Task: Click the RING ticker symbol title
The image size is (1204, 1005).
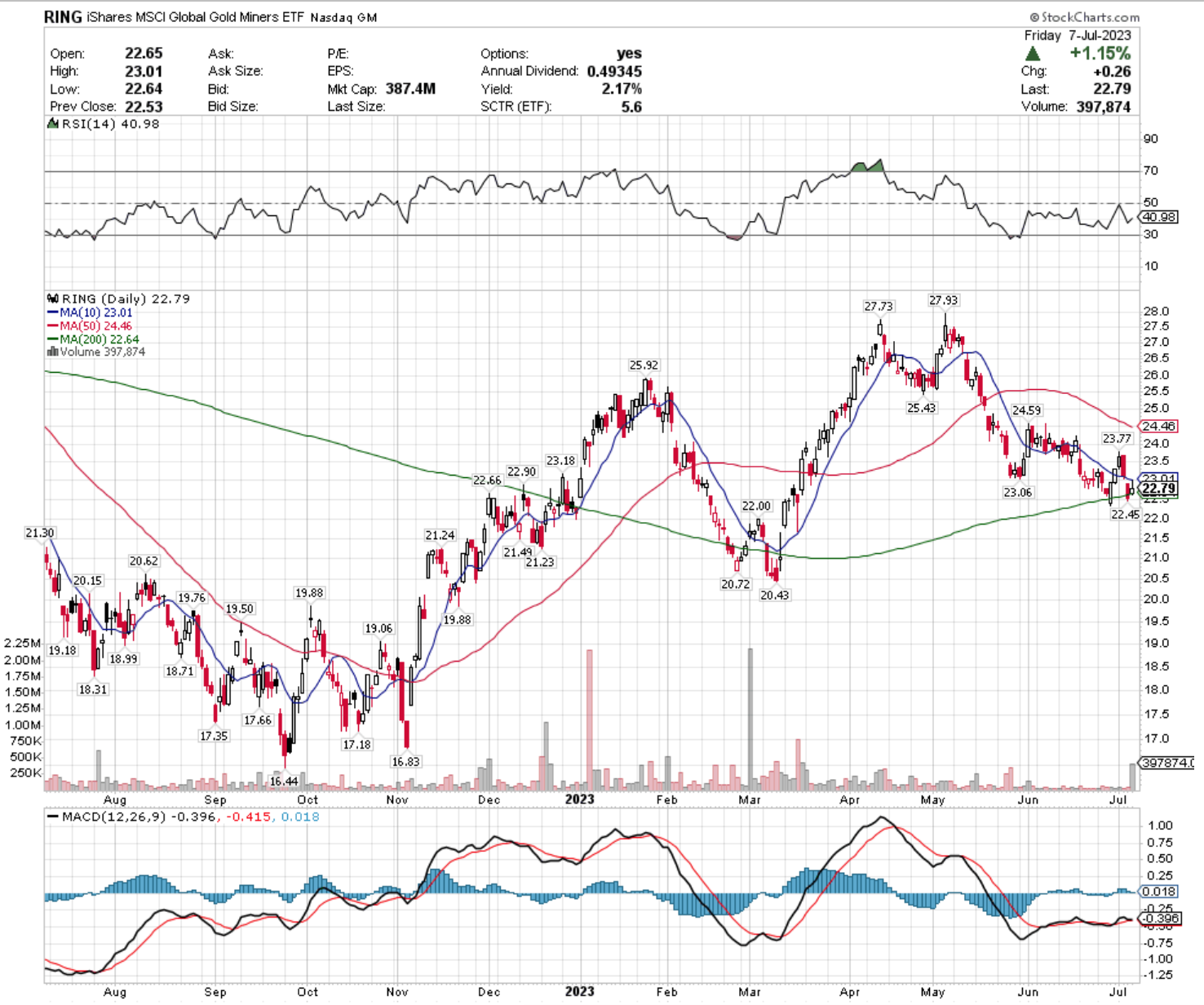Action: (63, 16)
